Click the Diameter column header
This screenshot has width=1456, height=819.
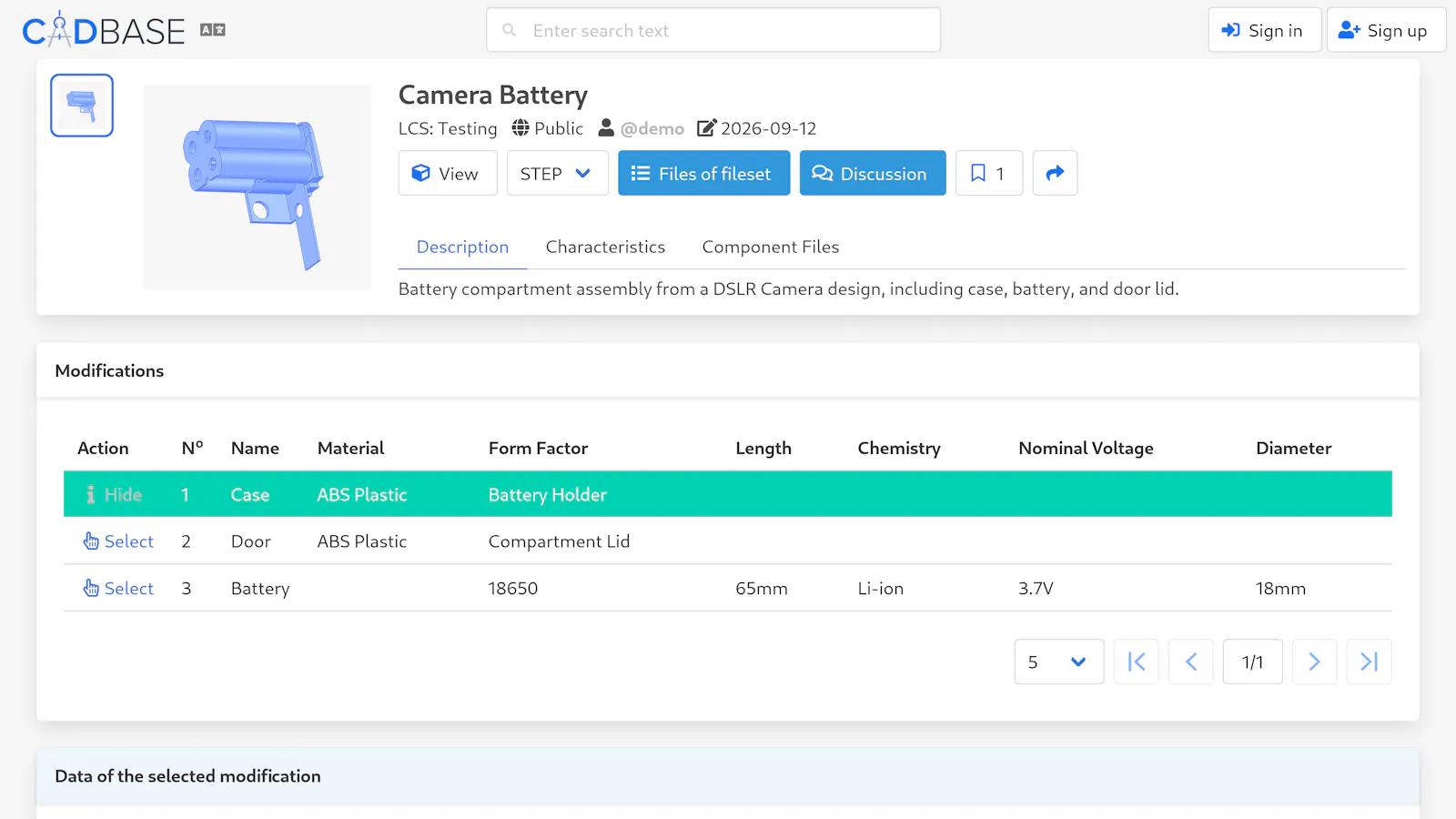pyautogui.click(x=1293, y=448)
